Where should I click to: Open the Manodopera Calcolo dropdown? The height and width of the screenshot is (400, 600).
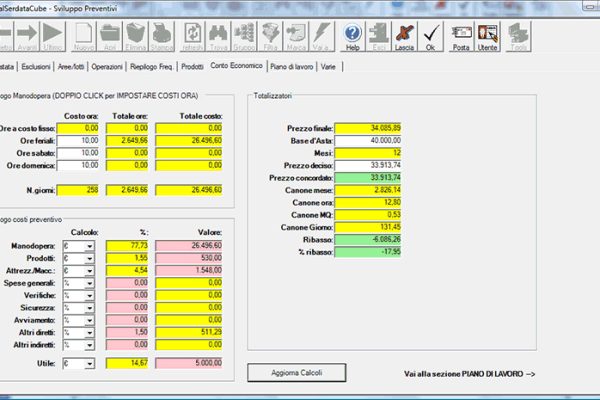[89, 245]
